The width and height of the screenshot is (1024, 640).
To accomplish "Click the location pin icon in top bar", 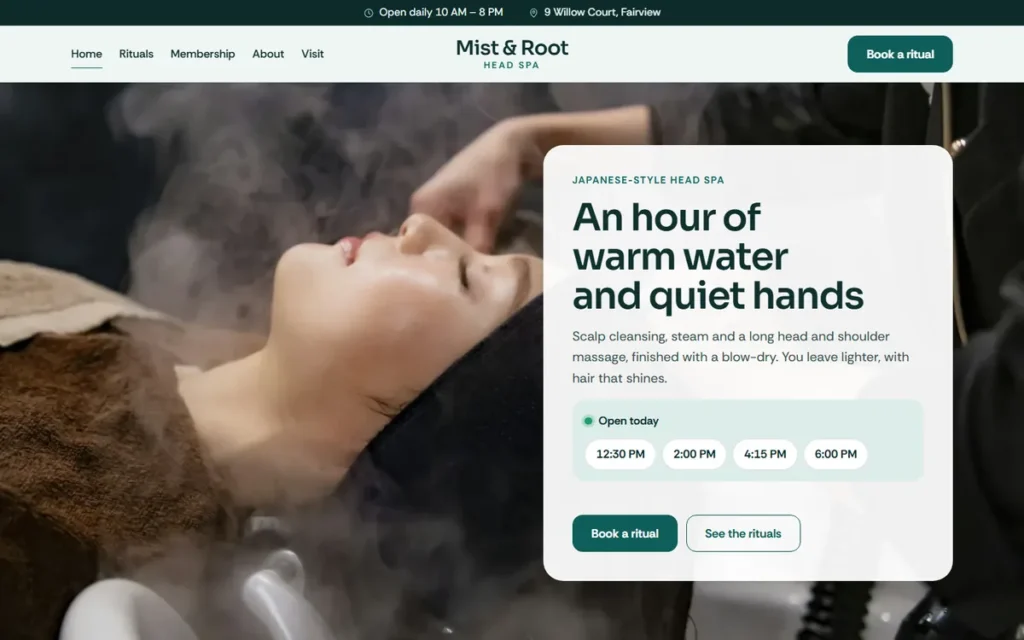I will pyautogui.click(x=534, y=12).
